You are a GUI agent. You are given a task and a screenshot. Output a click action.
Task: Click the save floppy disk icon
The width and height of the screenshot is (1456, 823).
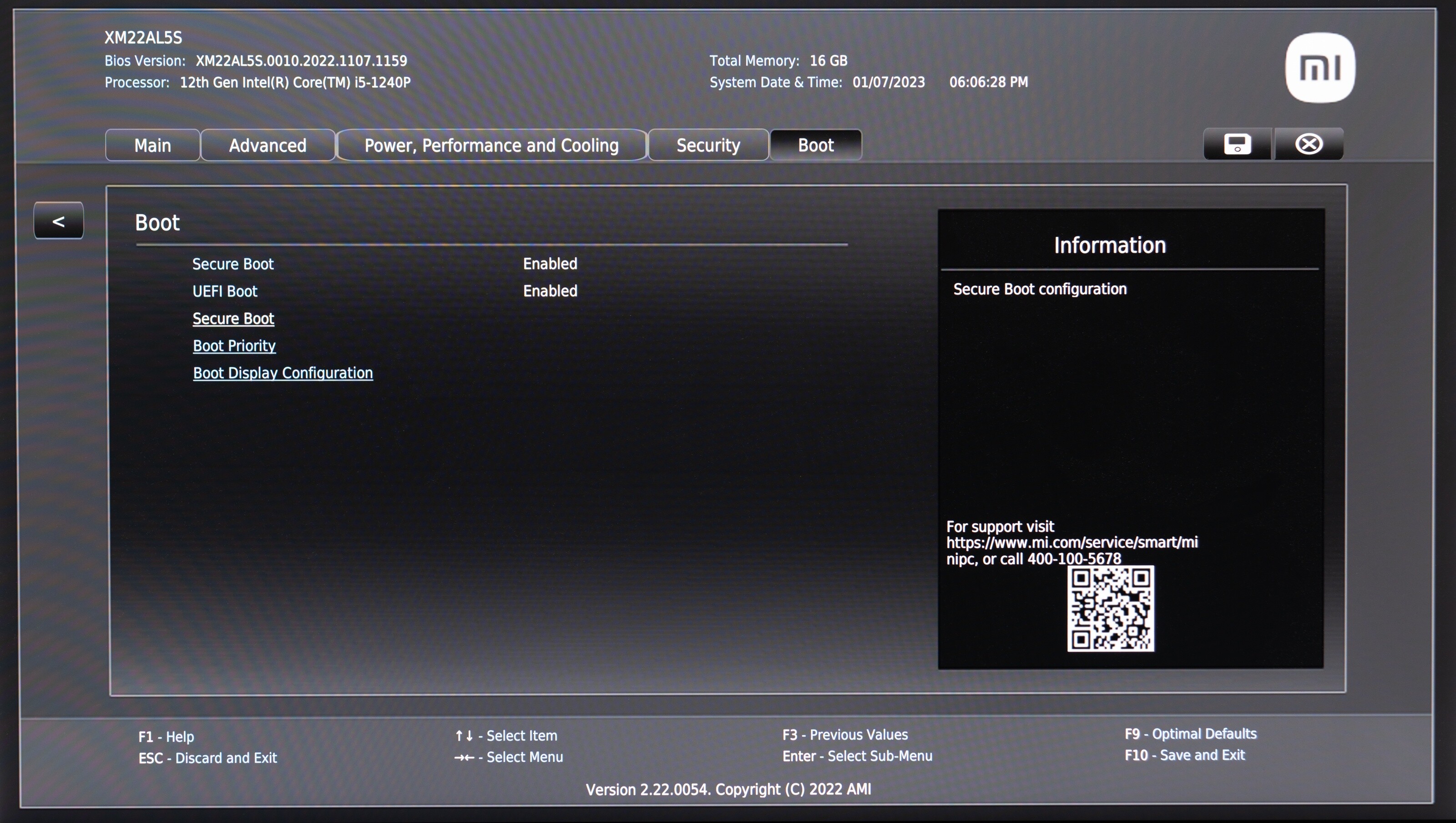(1237, 144)
